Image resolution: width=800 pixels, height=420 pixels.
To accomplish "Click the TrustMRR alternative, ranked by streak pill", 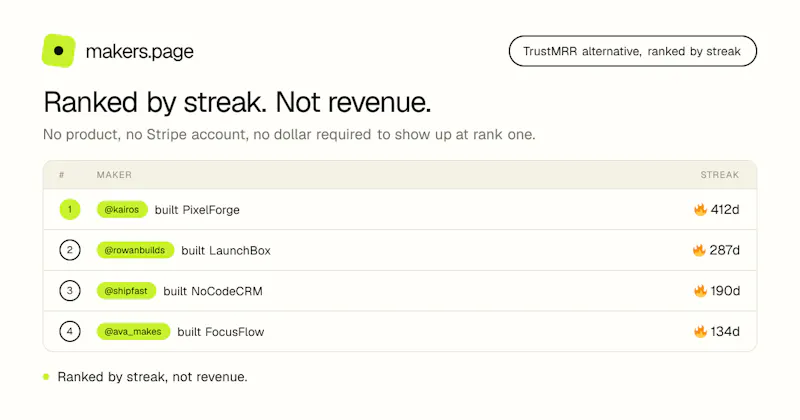I will (x=632, y=51).
